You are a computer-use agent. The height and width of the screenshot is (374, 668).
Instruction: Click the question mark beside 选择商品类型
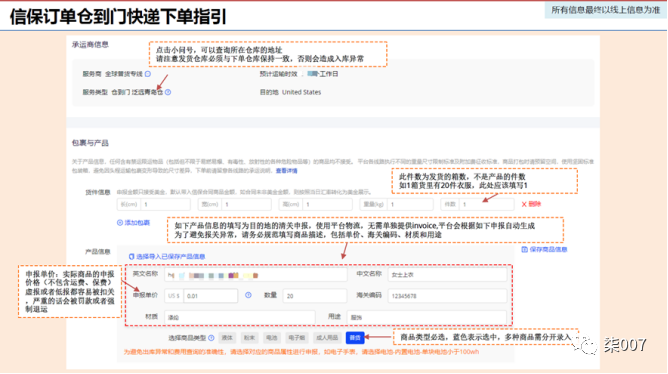tap(211, 338)
